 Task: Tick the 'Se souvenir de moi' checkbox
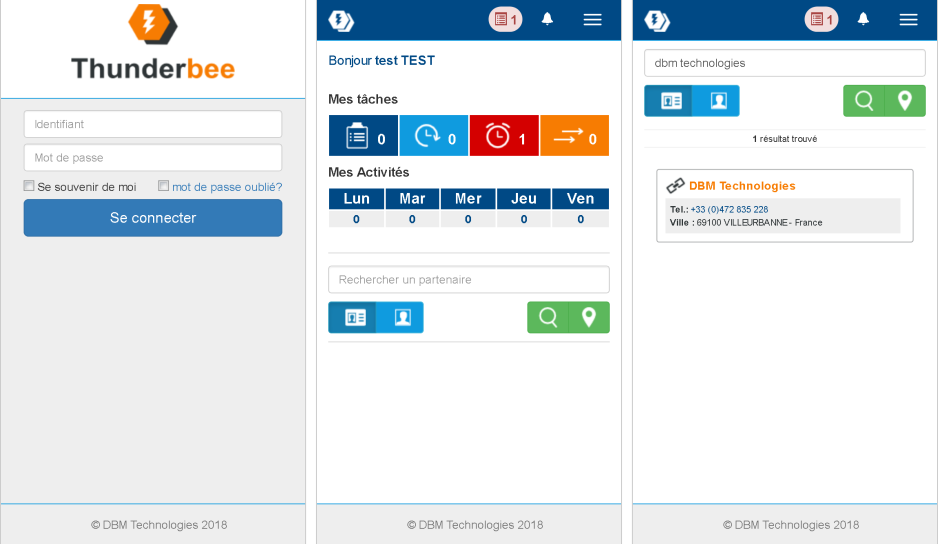29,186
